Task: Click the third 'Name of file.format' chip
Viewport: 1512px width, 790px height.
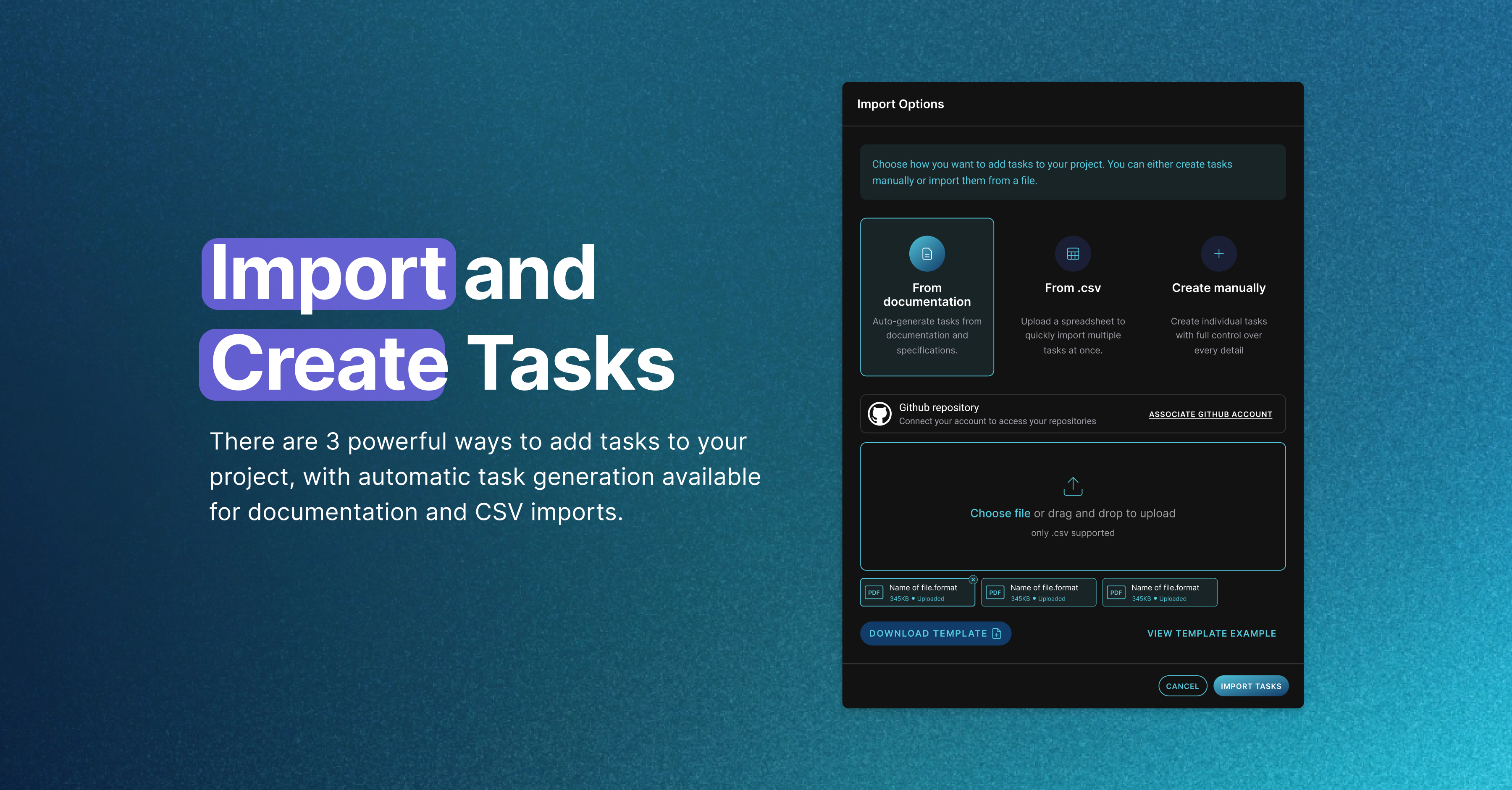Action: point(1165,592)
